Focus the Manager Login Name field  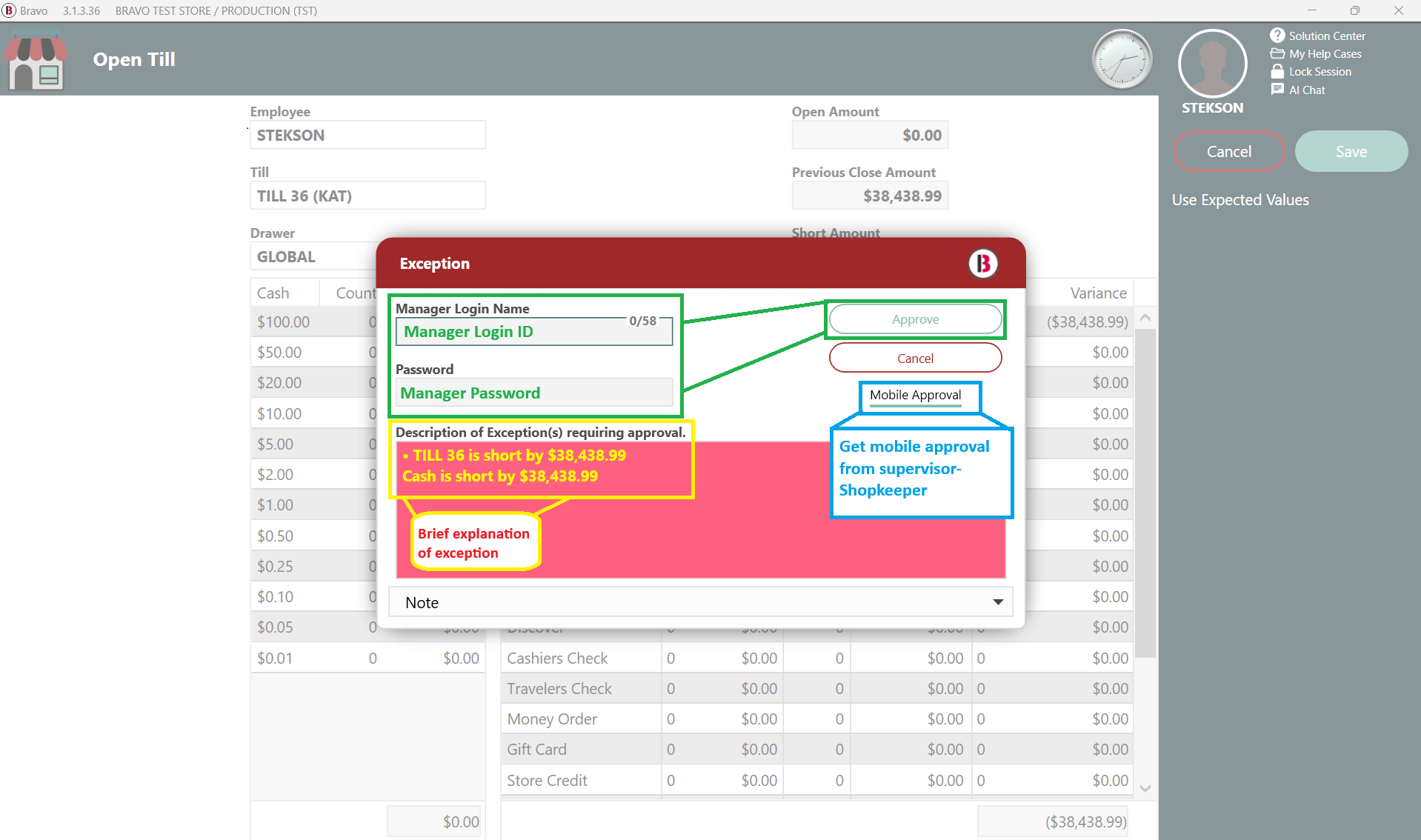(x=534, y=332)
